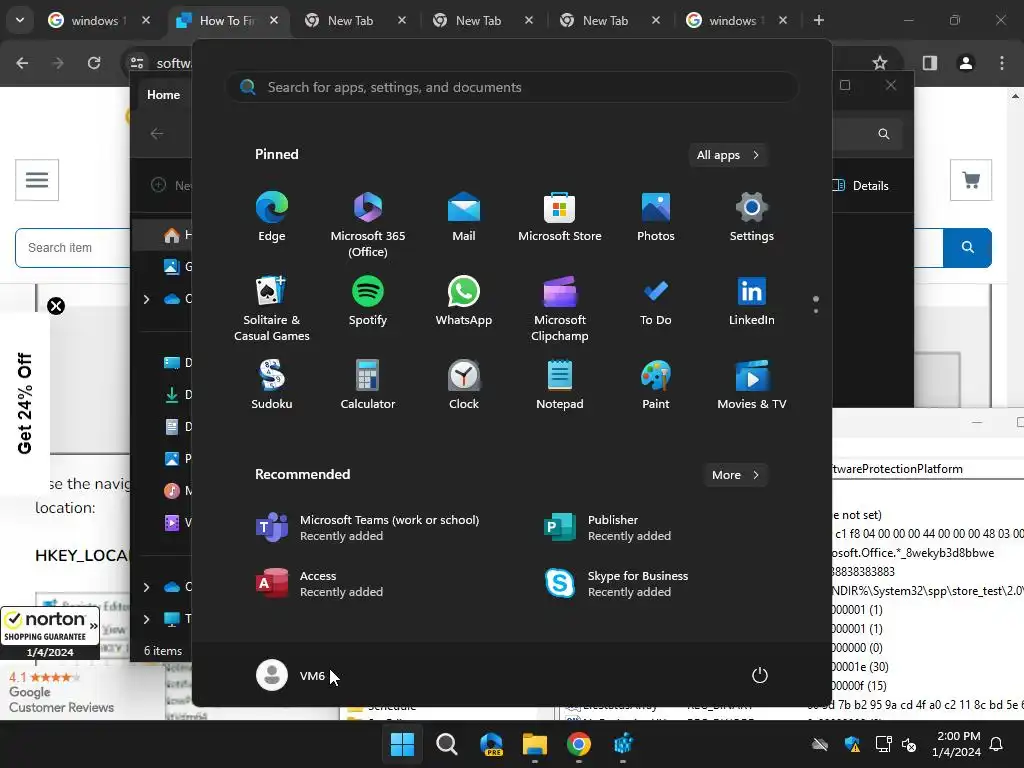
Task: Switch to Chrome from taskbar
Action: coord(579,744)
